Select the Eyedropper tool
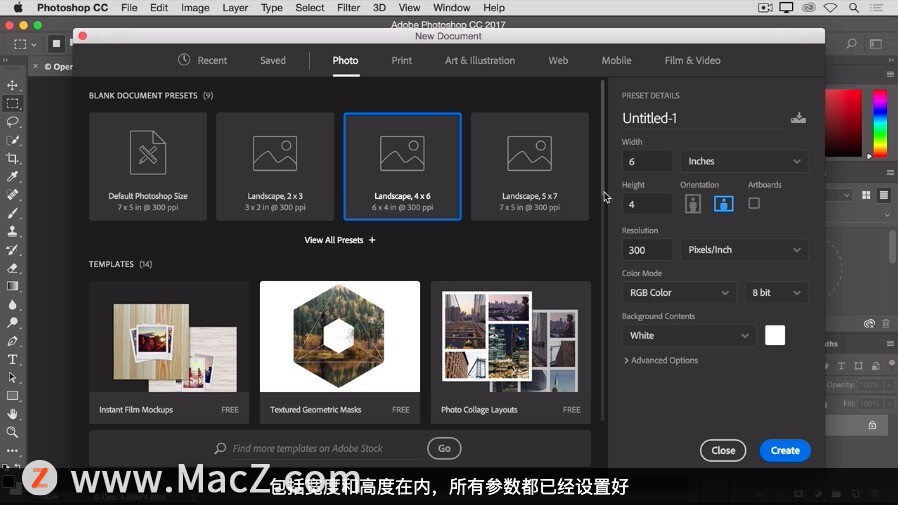 tap(12, 176)
